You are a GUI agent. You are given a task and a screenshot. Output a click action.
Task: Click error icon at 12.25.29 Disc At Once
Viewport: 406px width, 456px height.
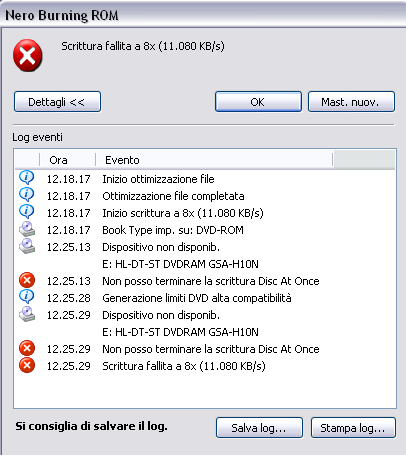click(27, 348)
